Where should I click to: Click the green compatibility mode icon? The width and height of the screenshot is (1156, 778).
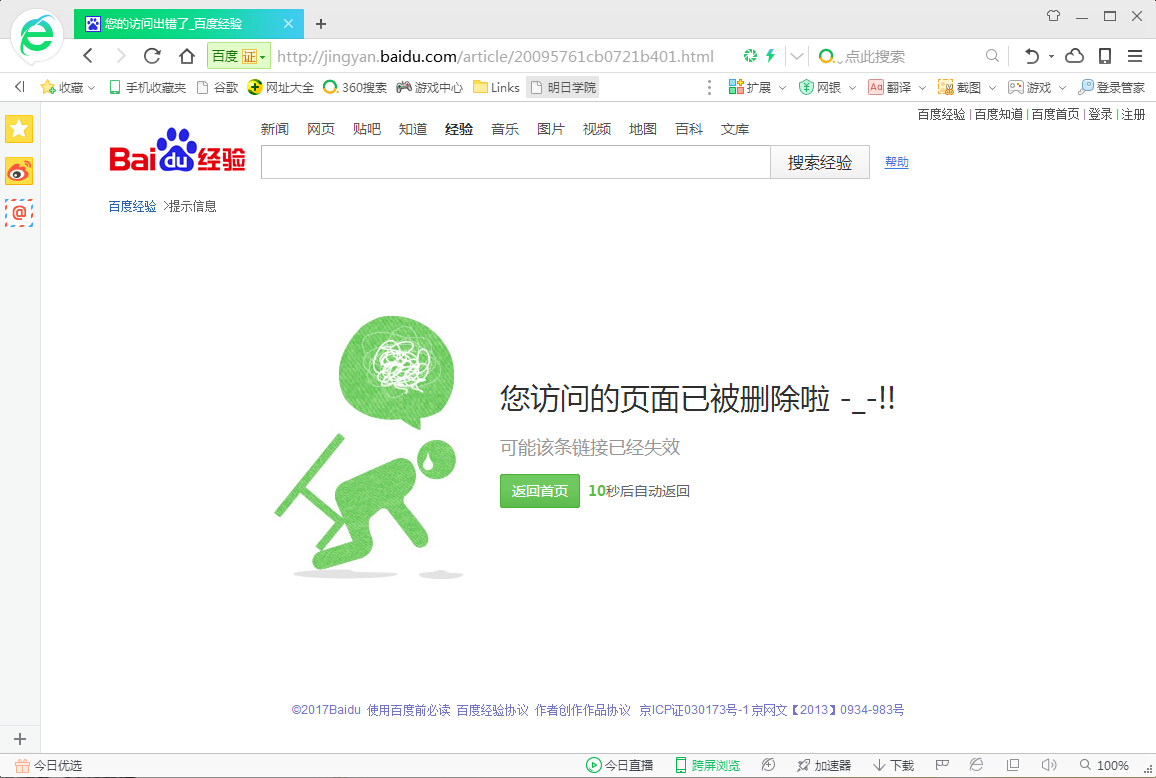click(751, 56)
